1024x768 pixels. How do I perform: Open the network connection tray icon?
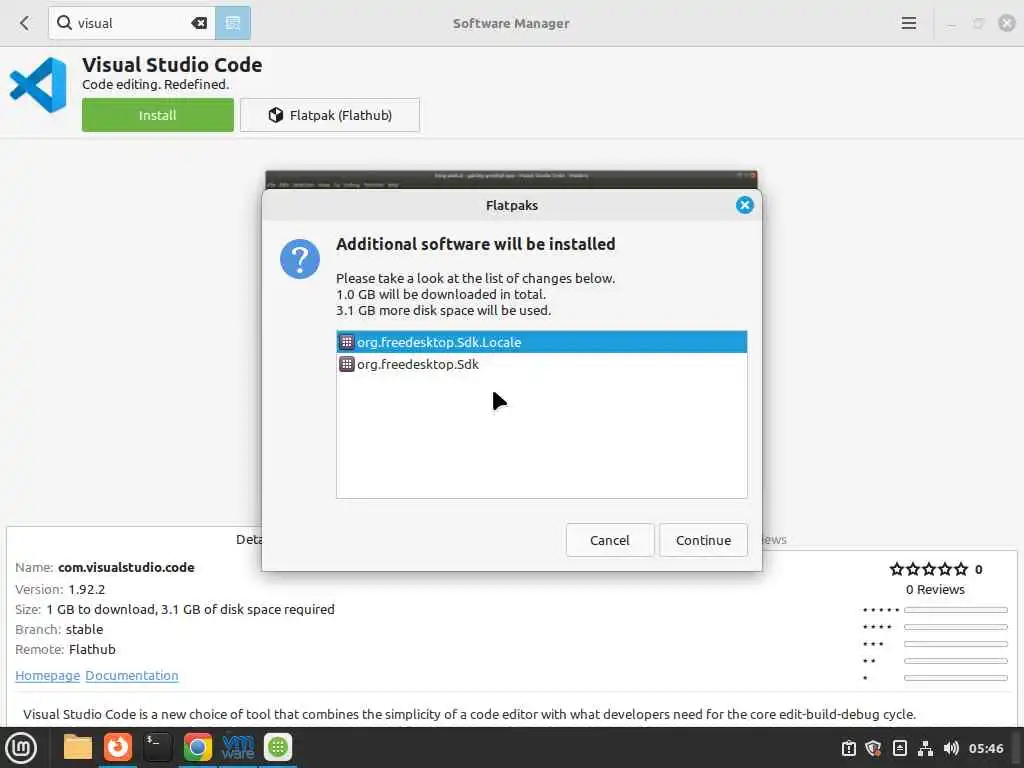[x=925, y=748]
